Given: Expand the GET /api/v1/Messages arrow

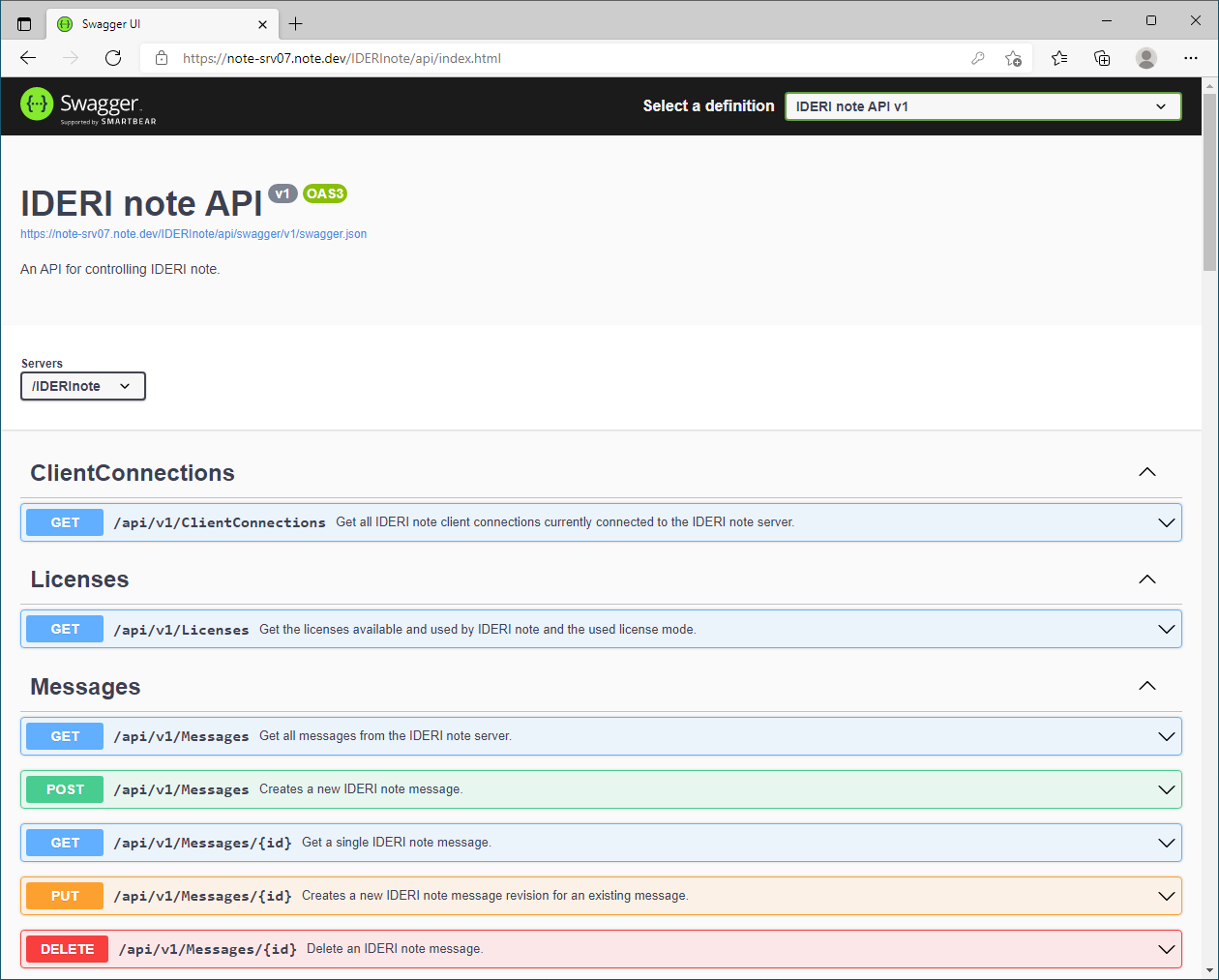Looking at the screenshot, I should (x=1167, y=736).
